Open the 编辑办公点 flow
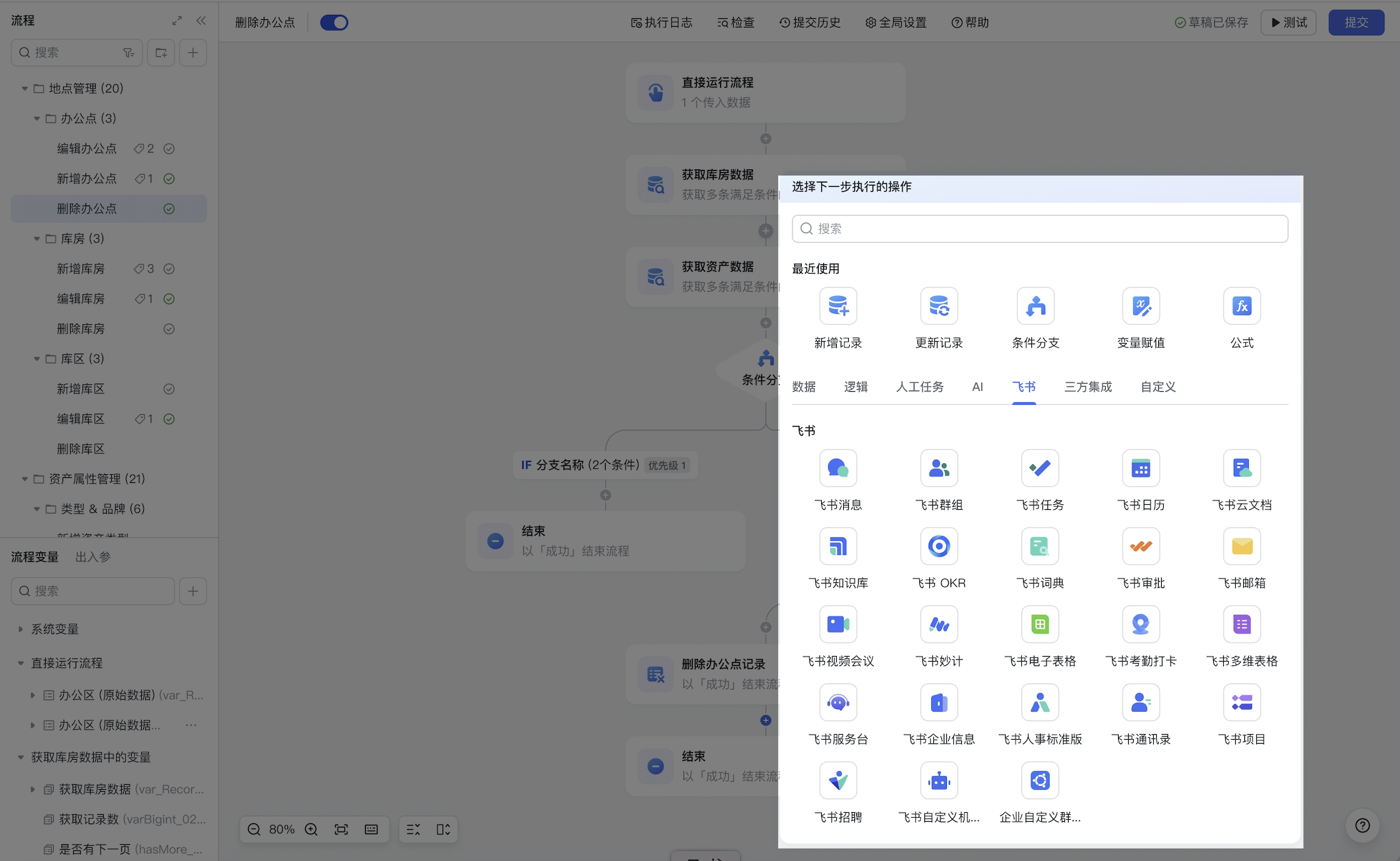Screen dimensions: 1400x861 coord(87,149)
